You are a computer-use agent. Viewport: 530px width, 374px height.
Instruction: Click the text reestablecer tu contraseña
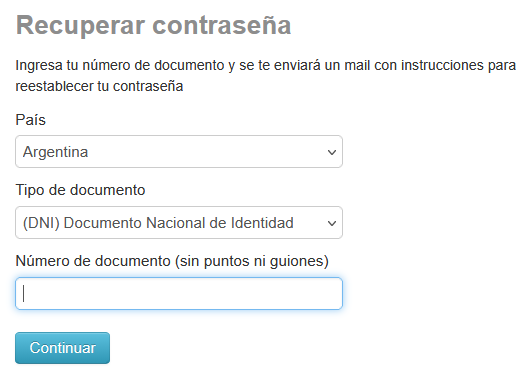coord(99,86)
